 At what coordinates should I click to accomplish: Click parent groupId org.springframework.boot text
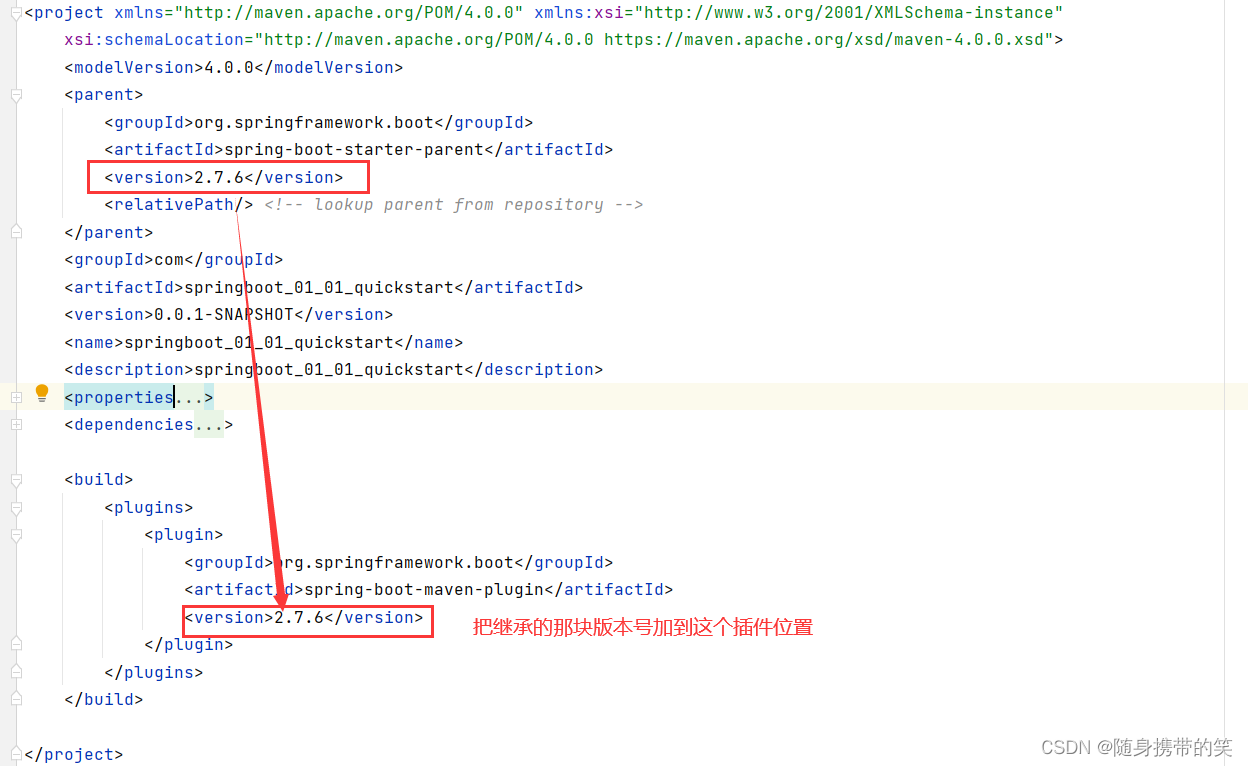tap(314, 122)
